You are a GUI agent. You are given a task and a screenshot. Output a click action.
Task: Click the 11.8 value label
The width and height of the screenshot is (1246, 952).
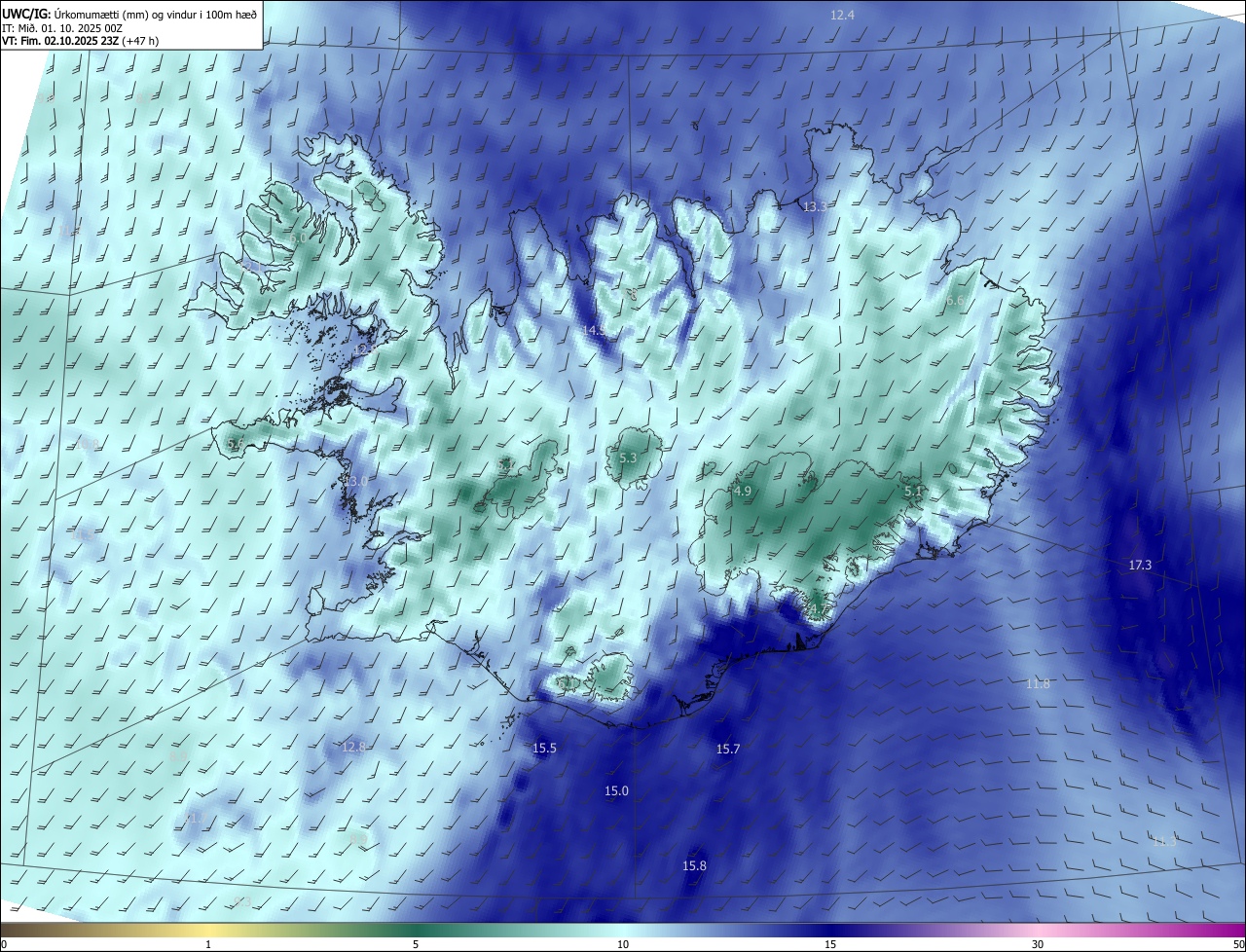1039,683
